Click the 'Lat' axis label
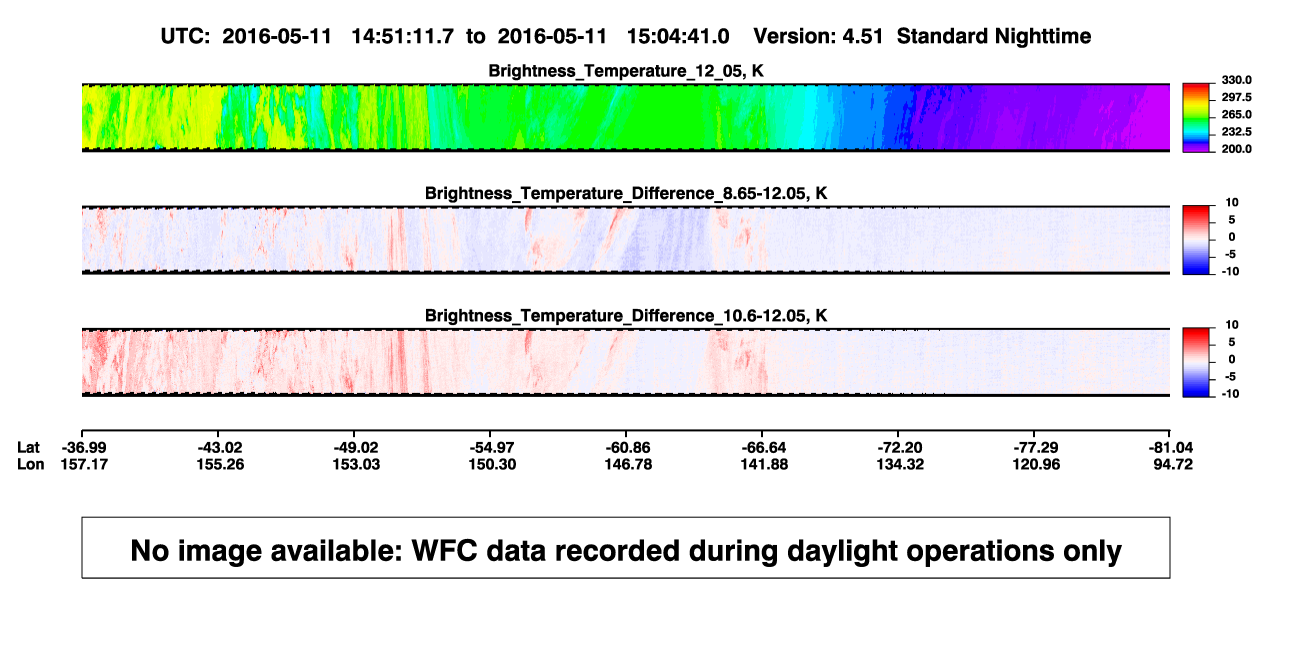Image resolution: width=1300 pixels, height=667 pixels. pos(29,447)
